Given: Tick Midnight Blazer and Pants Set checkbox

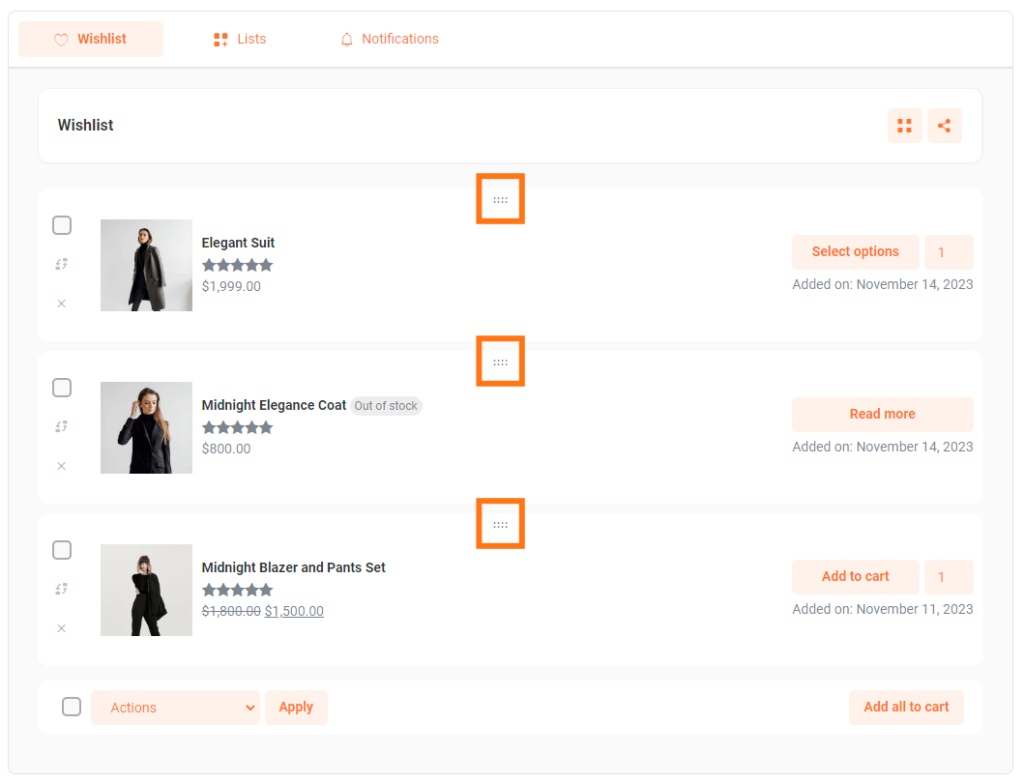Looking at the screenshot, I should pyautogui.click(x=62, y=550).
